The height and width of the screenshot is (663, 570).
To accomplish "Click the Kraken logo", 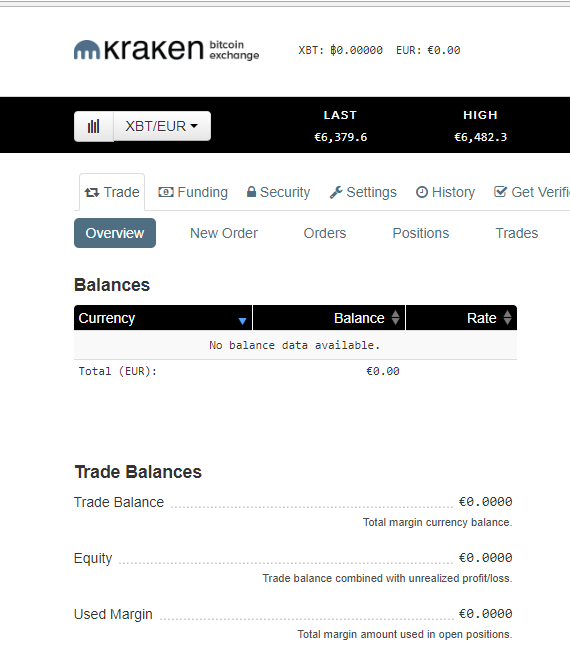I will click(x=167, y=50).
